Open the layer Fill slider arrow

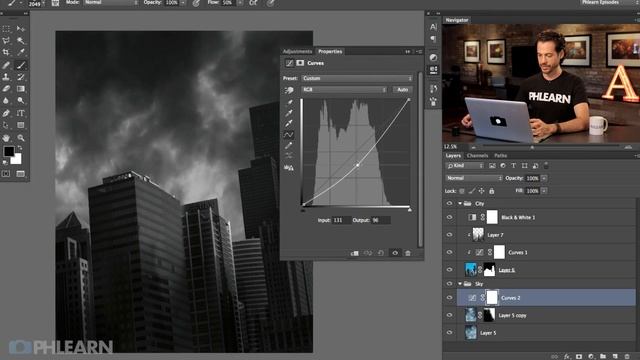click(544, 191)
